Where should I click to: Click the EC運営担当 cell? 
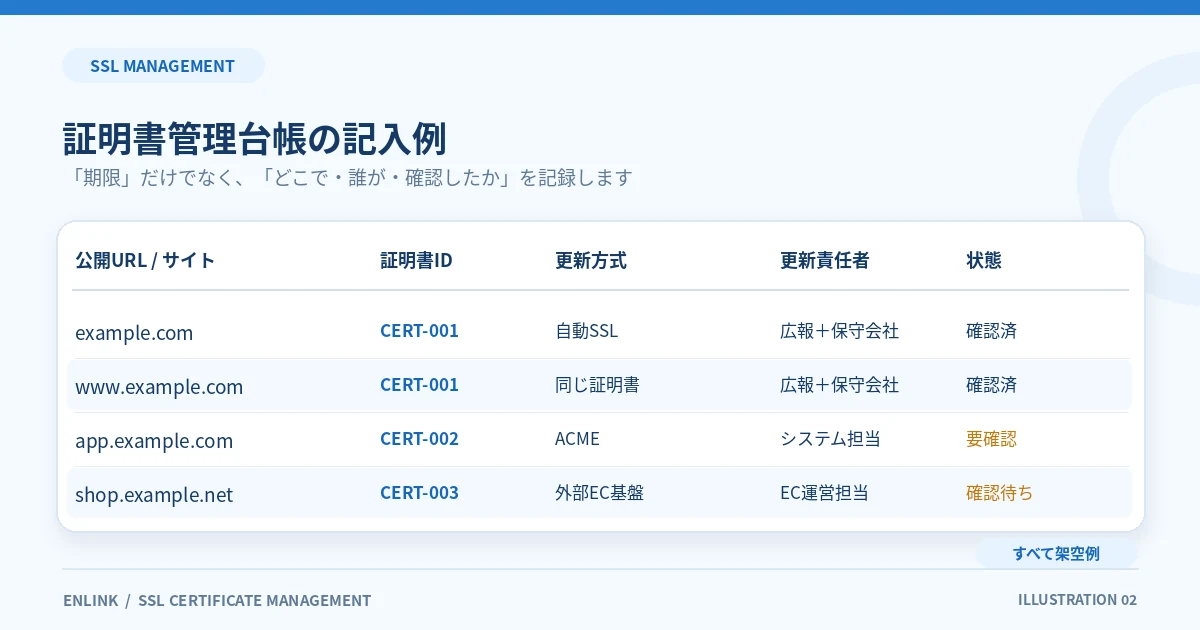click(x=824, y=493)
